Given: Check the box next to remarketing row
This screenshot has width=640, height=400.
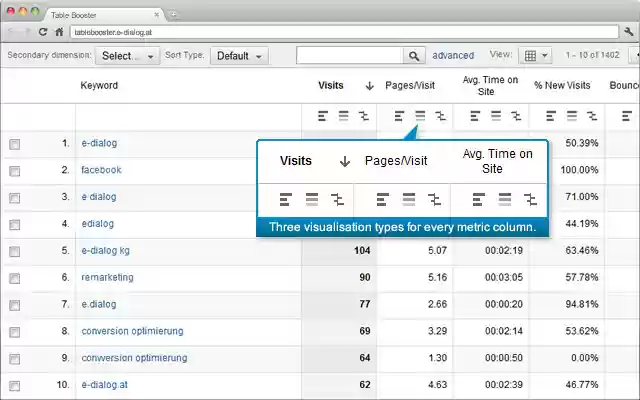Looking at the screenshot, I should pos(15,278).
